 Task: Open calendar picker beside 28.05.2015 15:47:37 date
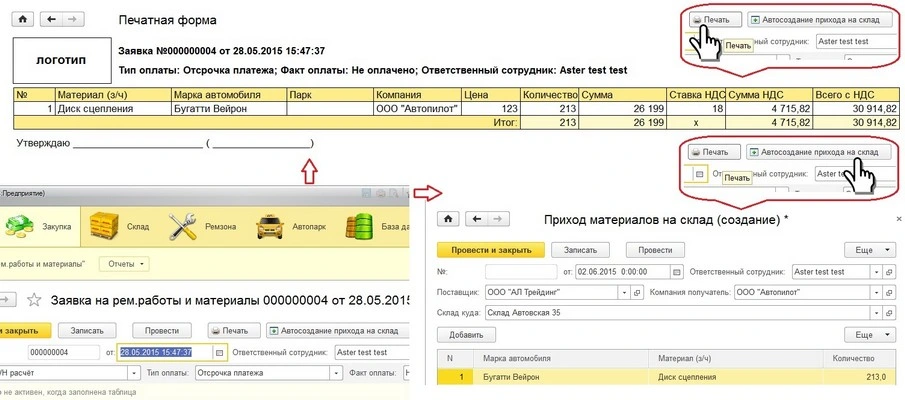[x=220, y=352]
